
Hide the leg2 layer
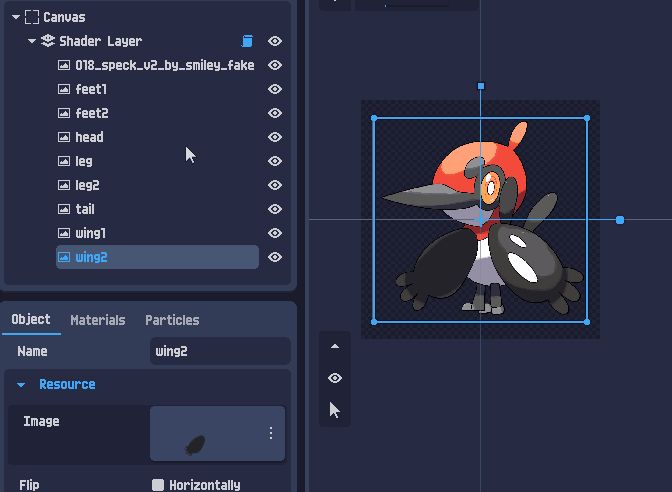click(275, 185)
